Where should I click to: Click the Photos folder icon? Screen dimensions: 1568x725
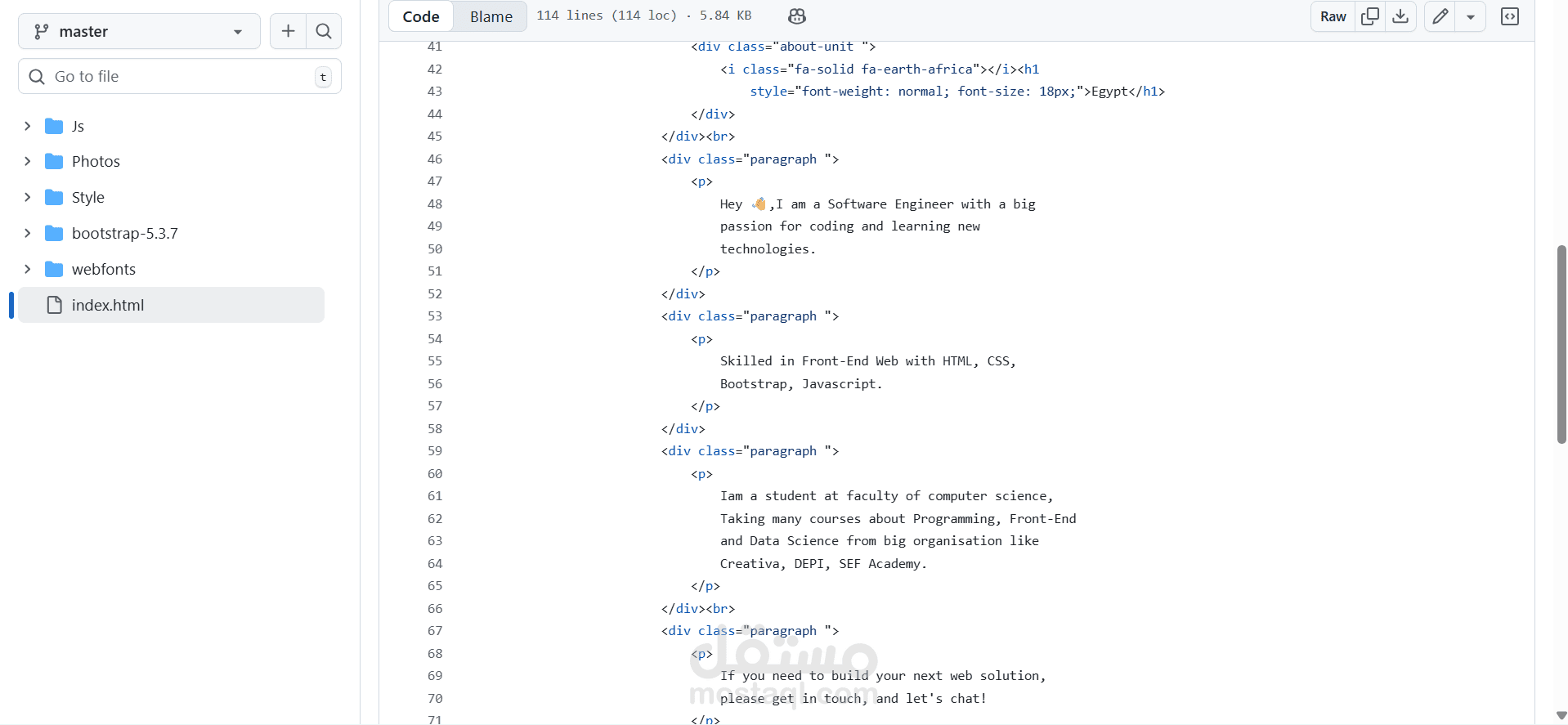54,162
